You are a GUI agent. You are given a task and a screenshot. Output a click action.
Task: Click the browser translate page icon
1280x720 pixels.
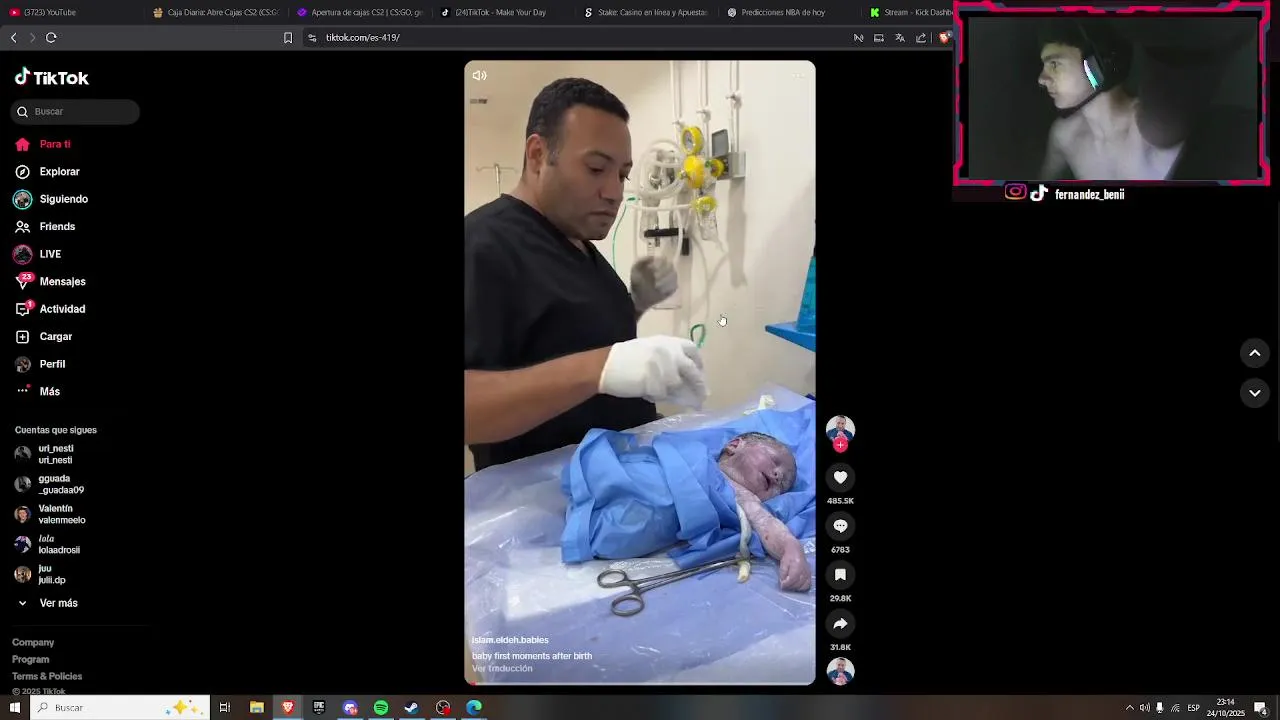click(900, 37)
